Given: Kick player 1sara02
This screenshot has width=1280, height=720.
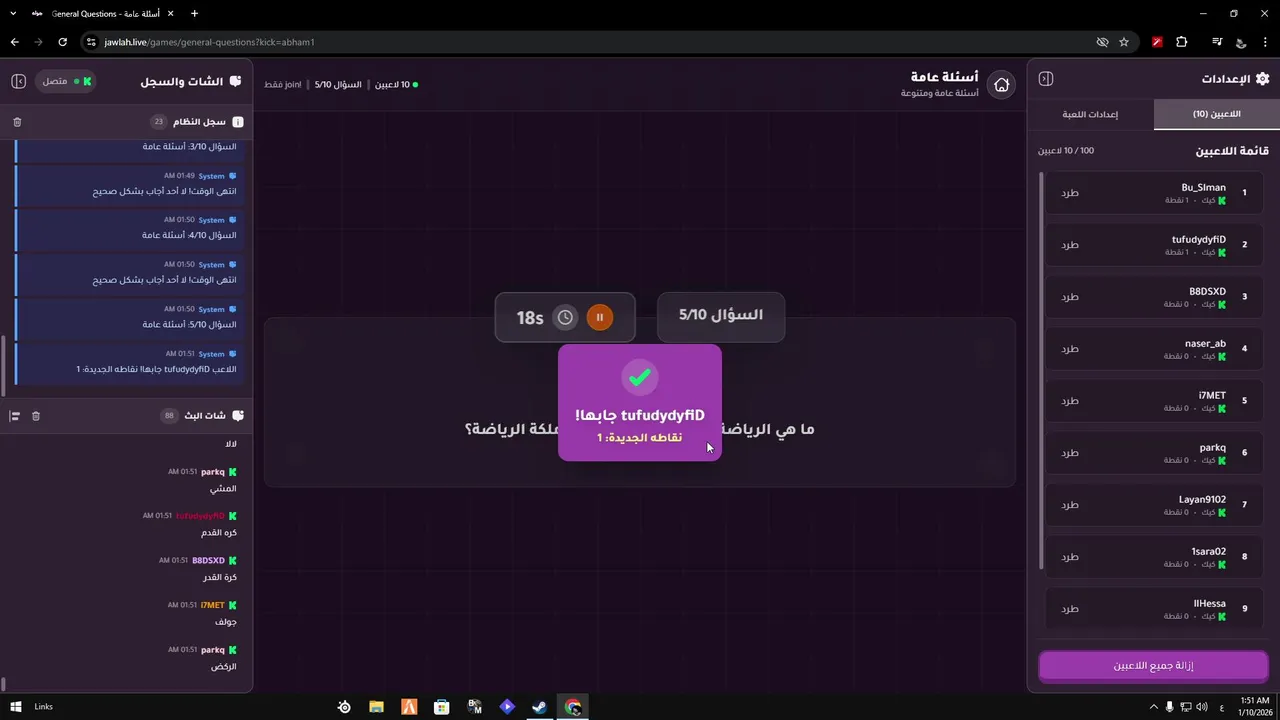Looking at the screenshot, I should point(1070,557).
